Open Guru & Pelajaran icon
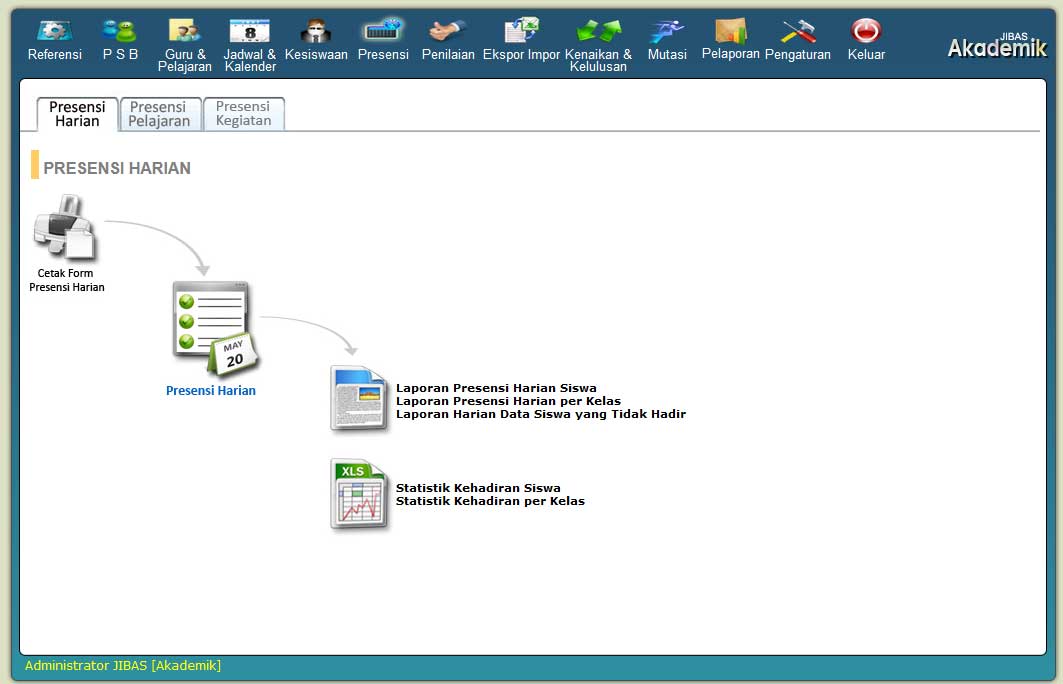 [184, 31]
